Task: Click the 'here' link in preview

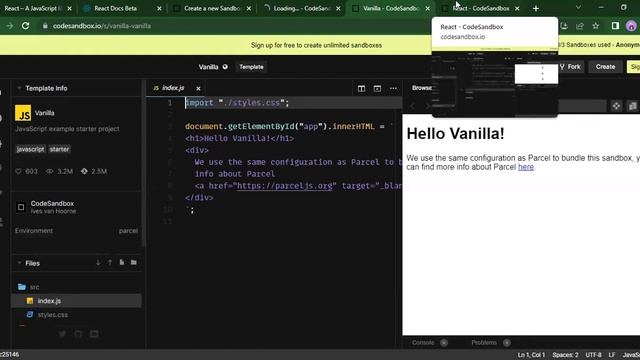Action: point(526,167)
